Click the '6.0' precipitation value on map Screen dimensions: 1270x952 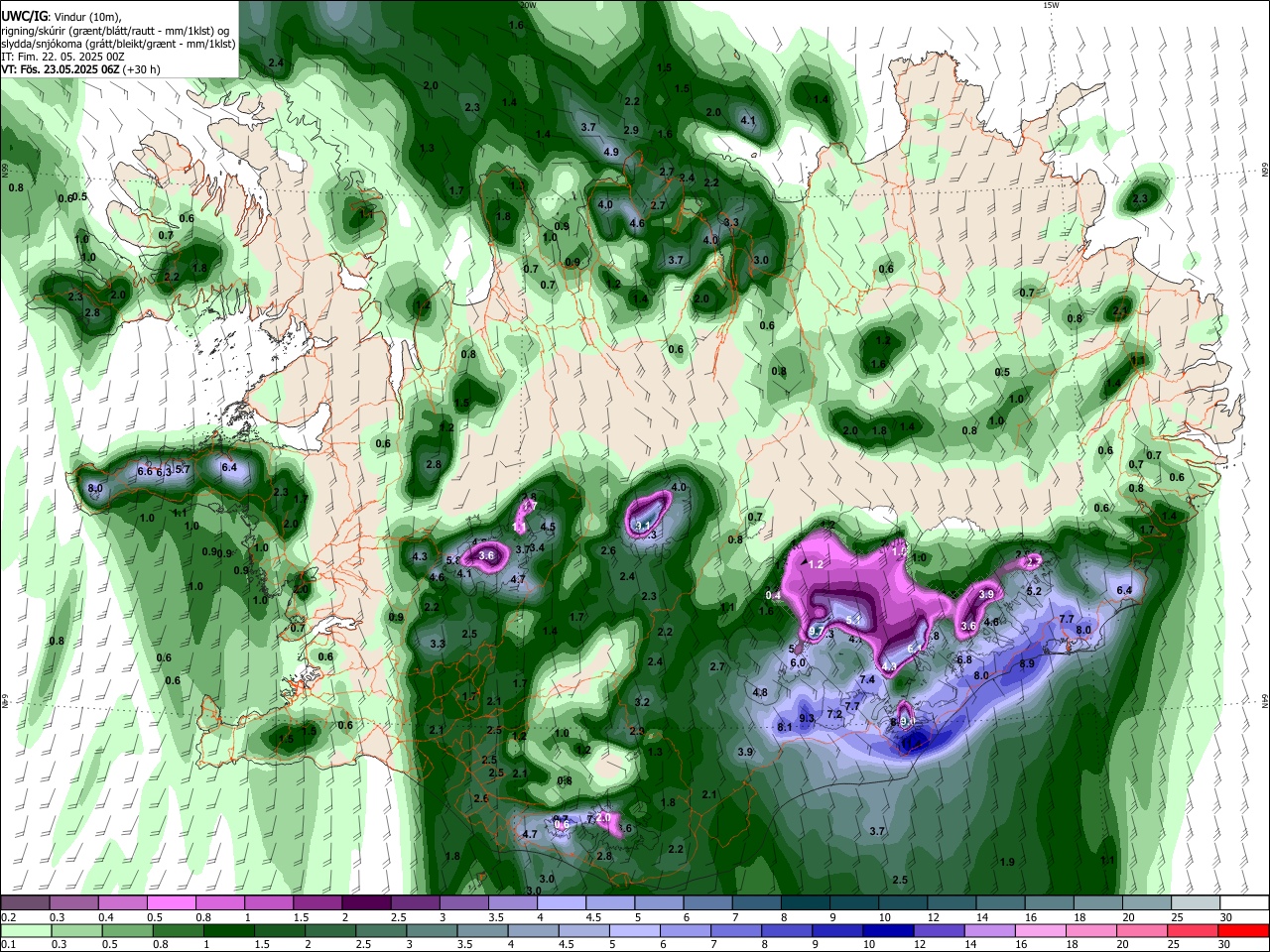pos(798,662)
